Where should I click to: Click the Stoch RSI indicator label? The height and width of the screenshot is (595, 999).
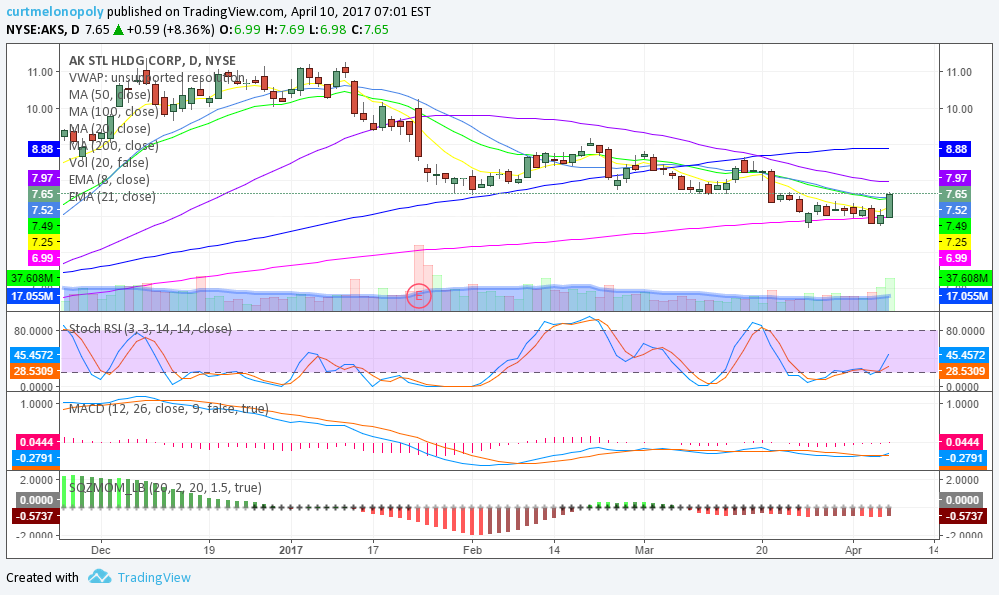150,329
